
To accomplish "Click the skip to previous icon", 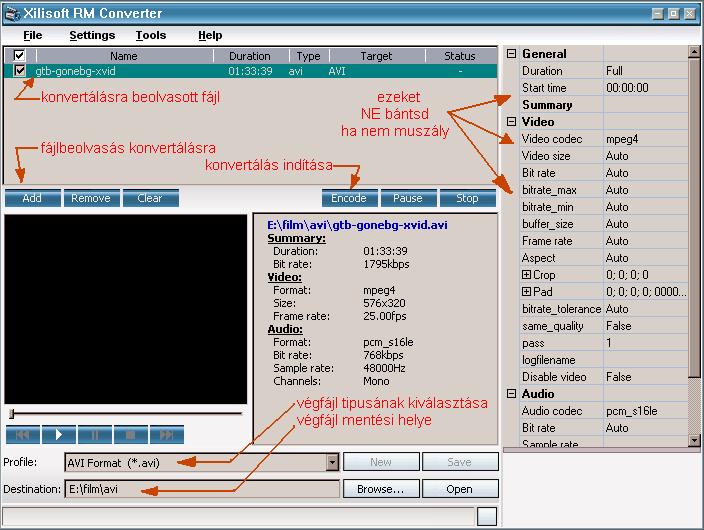I will [23, 435].
